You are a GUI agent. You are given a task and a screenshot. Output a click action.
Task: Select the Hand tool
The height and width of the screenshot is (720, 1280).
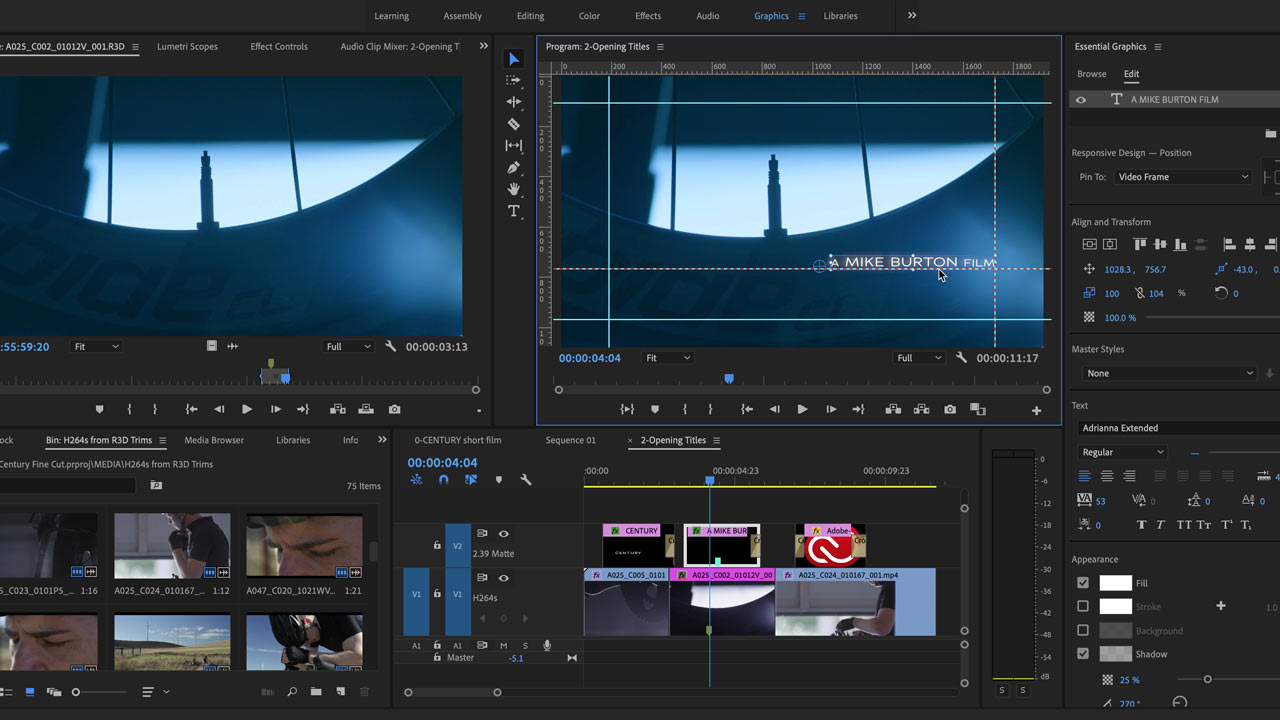[x=513, y=189]
